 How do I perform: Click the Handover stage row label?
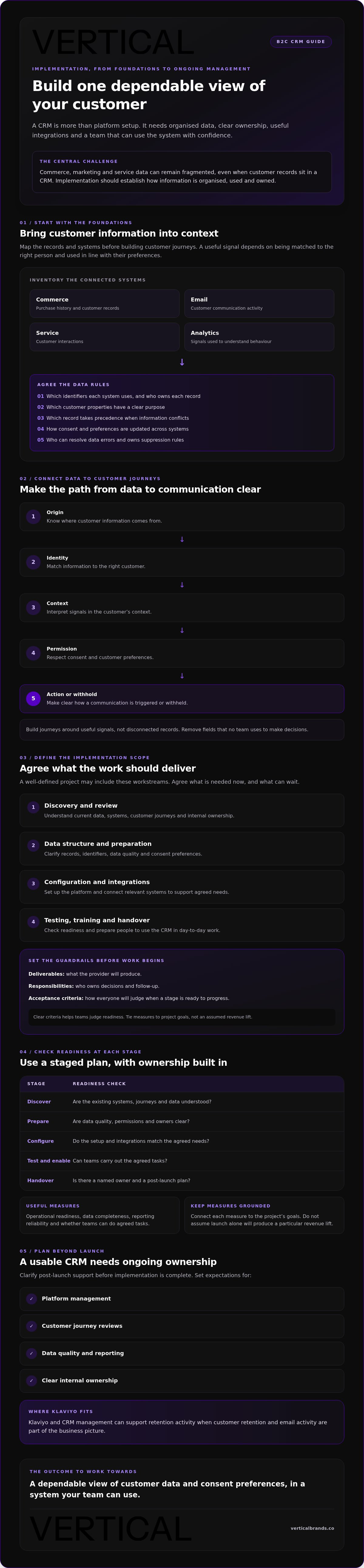coord(40,1180)
